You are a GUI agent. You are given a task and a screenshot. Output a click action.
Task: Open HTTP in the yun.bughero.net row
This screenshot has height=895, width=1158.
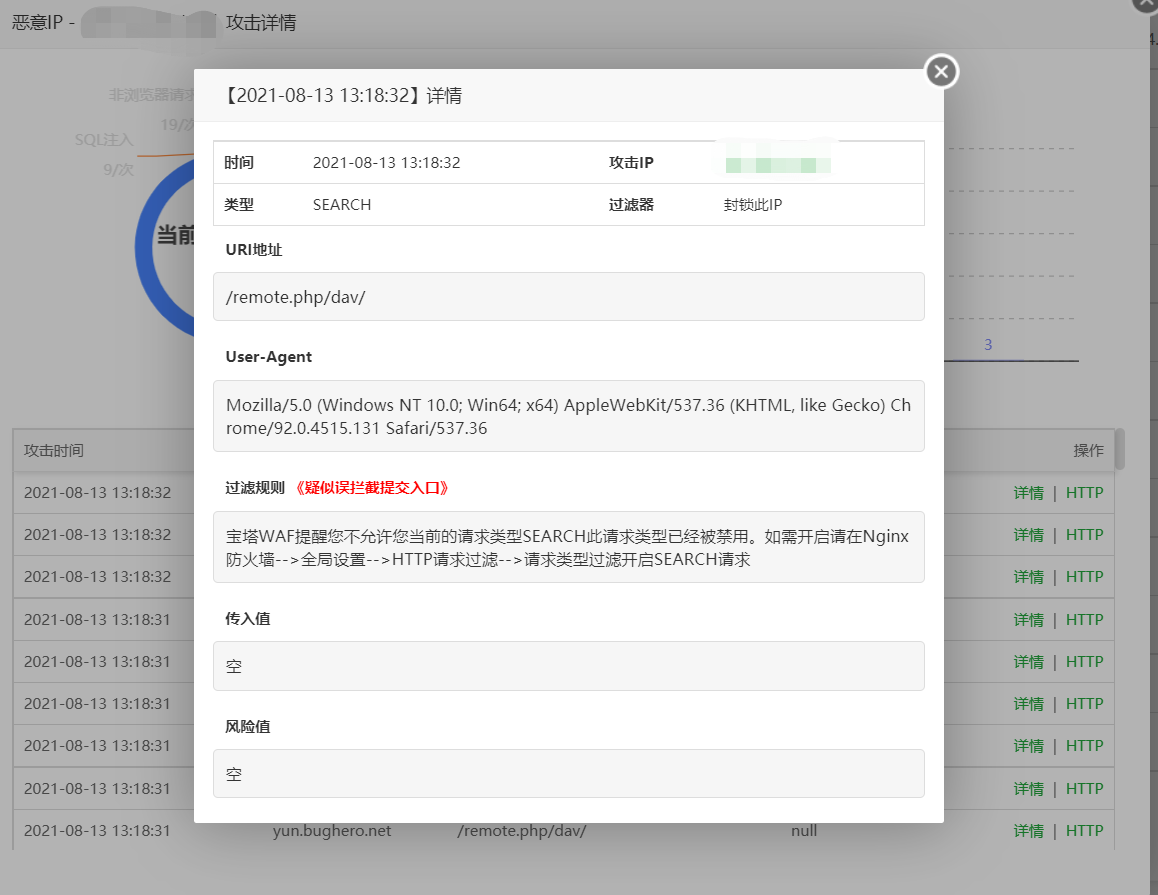(1084, 831)
